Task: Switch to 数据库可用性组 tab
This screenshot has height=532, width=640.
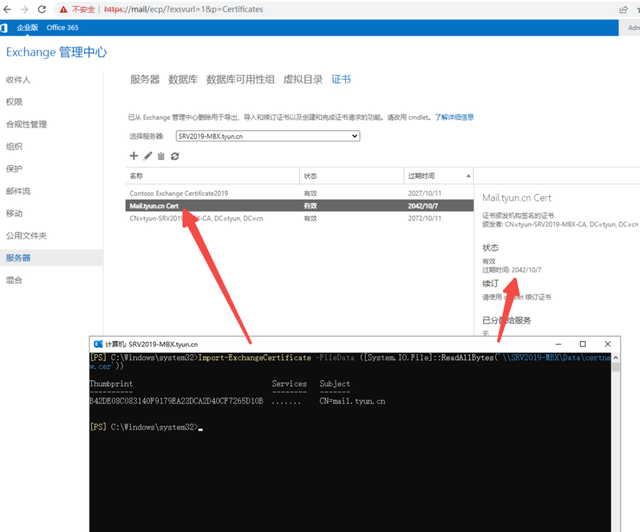Action: [x=240, y=79]
